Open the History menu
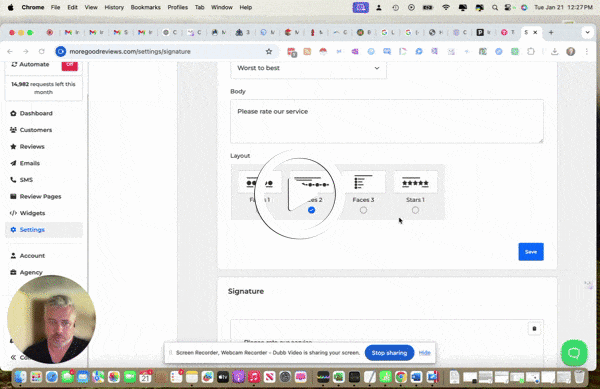600x389 pixels. point(114,7)
